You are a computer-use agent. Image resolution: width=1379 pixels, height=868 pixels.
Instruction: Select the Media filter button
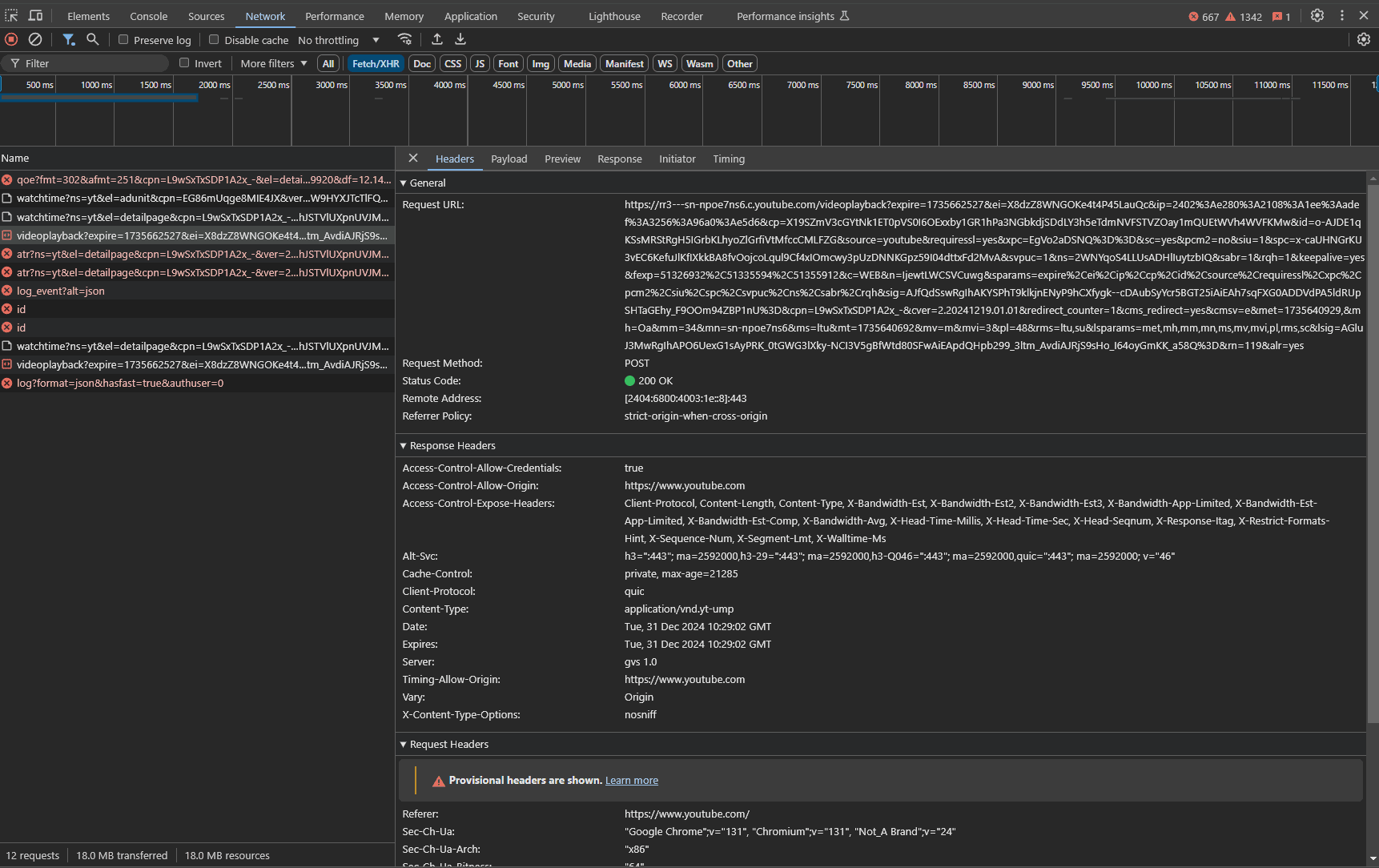tap(577, 63)
